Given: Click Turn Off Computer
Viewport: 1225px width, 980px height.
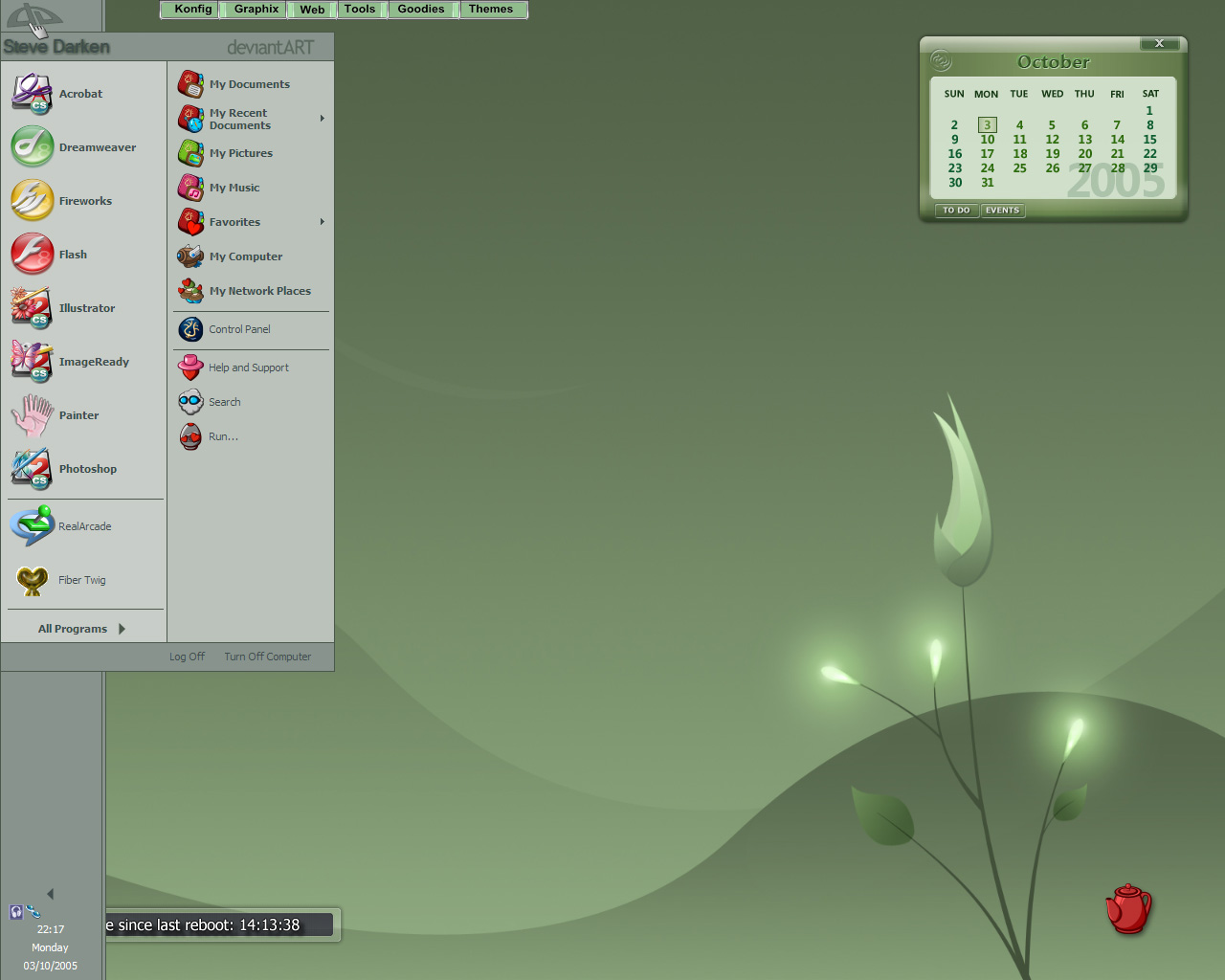Looking at the screenshot, I should (267, 657).
